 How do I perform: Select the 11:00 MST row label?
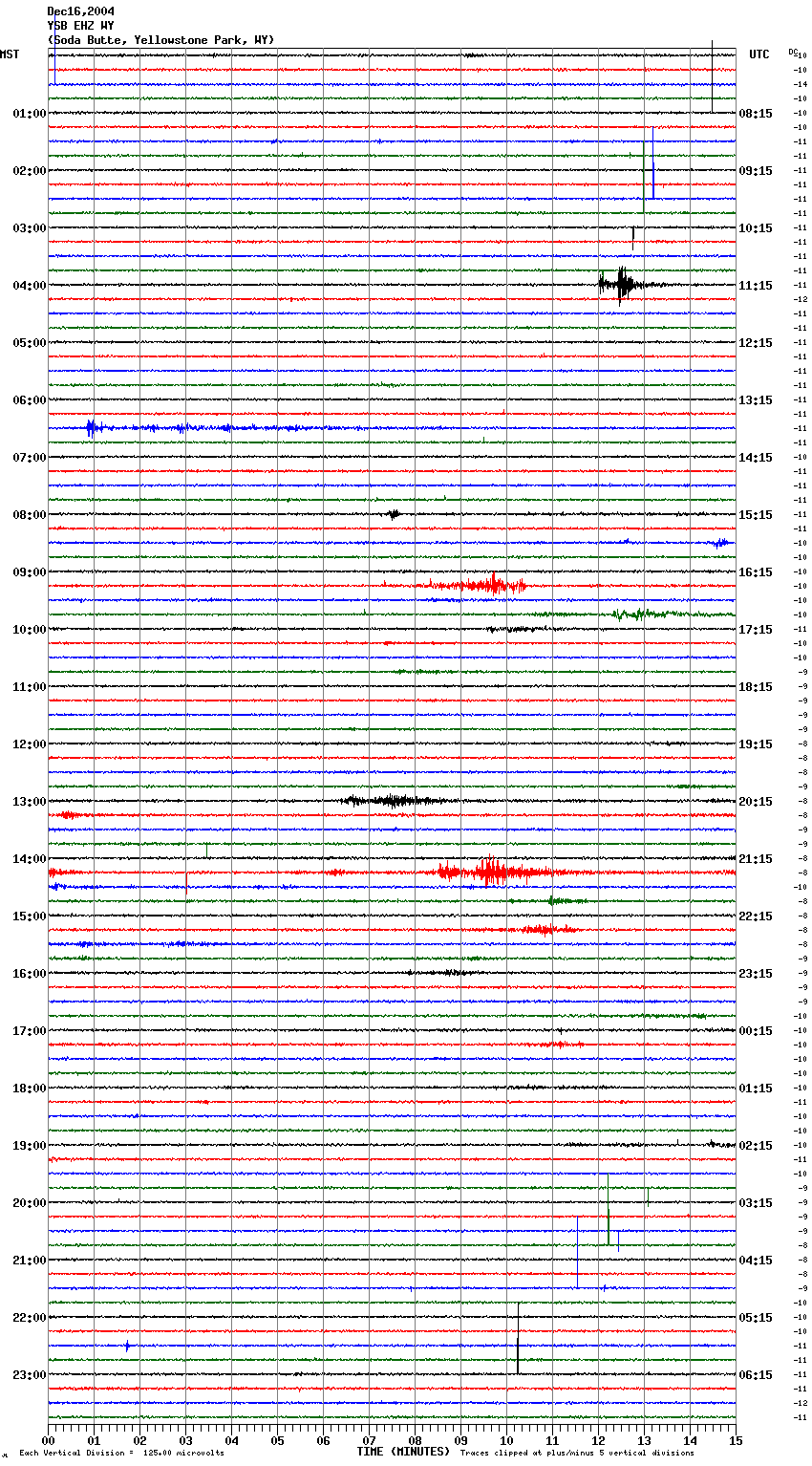(x=30, y=687)
